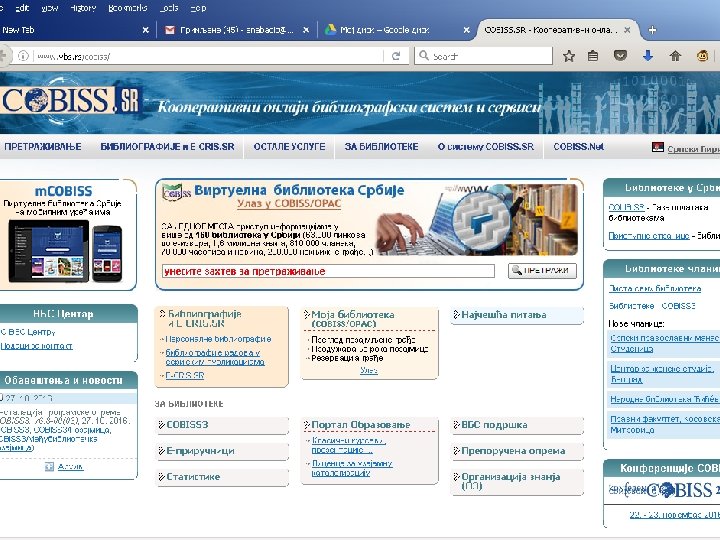Open the bookmarks list icon in toolbar

coord(593,56)
